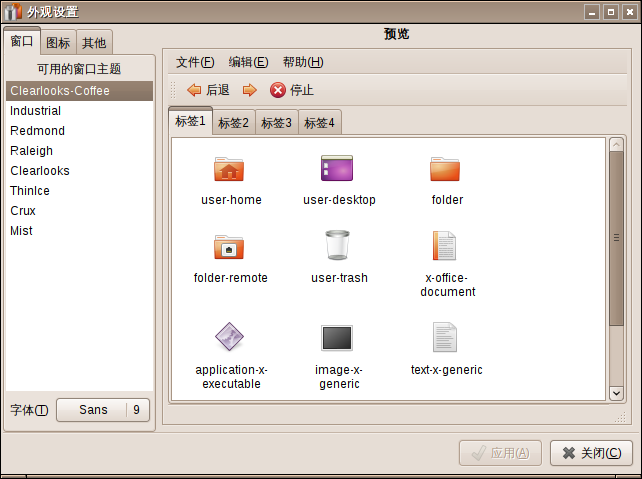The width and height of the screenshot is (642, 479).
Task: Click the user-trash label text
Action: click(339, 278)
